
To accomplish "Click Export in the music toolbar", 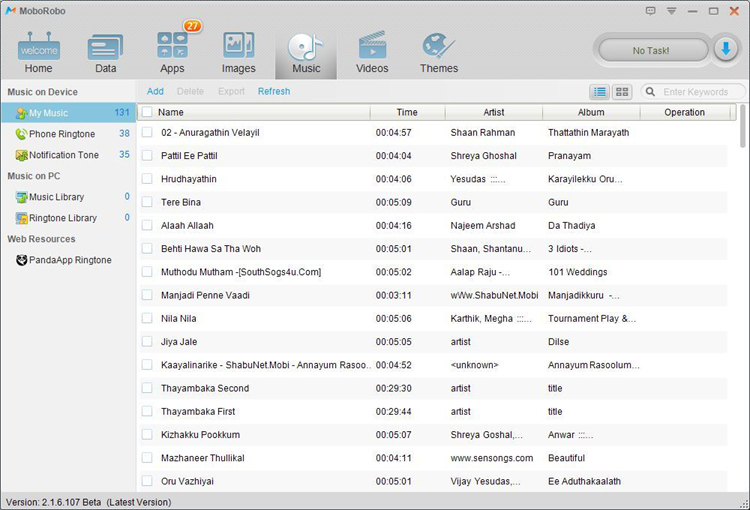I will tap(231, 91).
